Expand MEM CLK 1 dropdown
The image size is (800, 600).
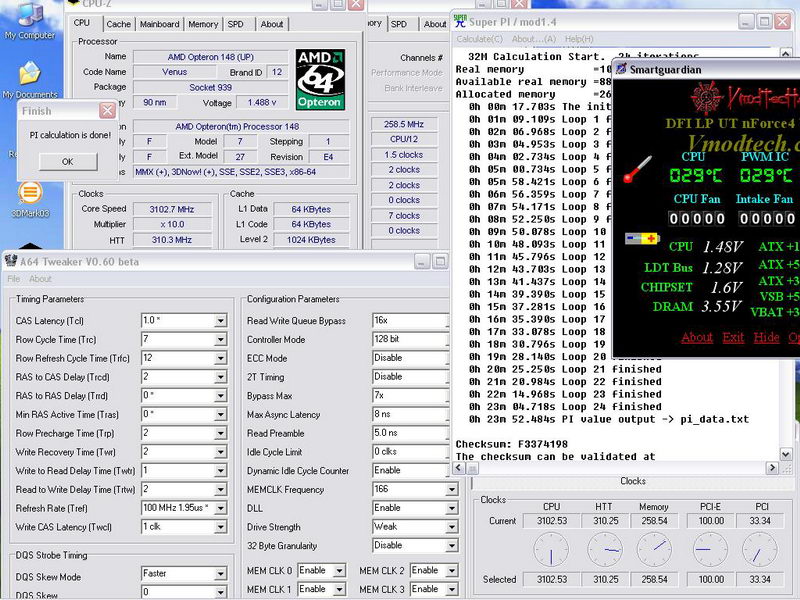point(339,589)
